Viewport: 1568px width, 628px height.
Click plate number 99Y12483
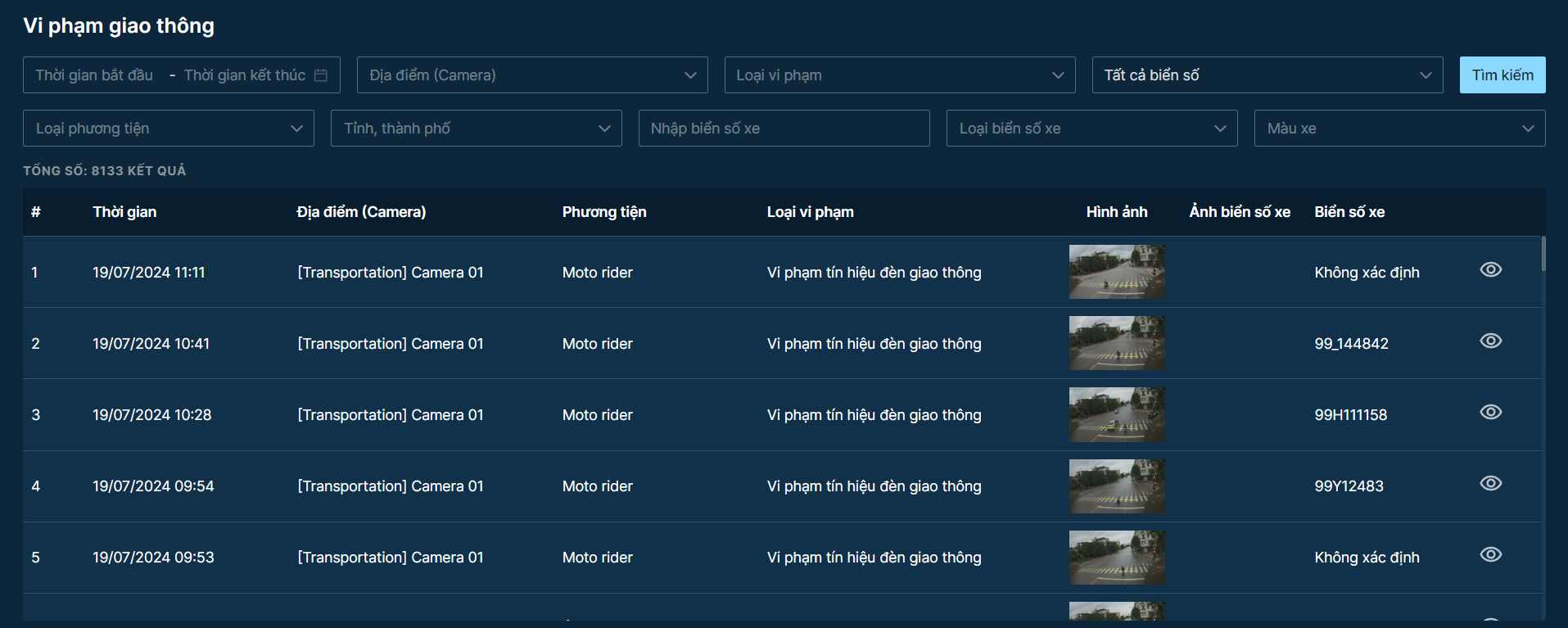[1349, 486]
